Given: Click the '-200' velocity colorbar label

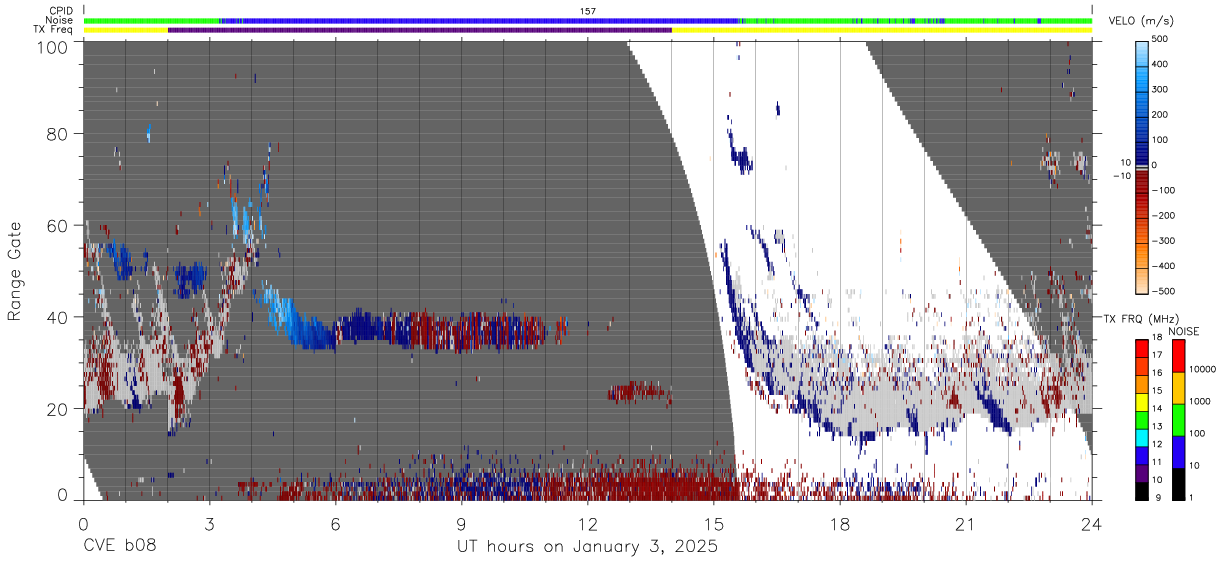Looking at the screenshot, I should 1163,215.
